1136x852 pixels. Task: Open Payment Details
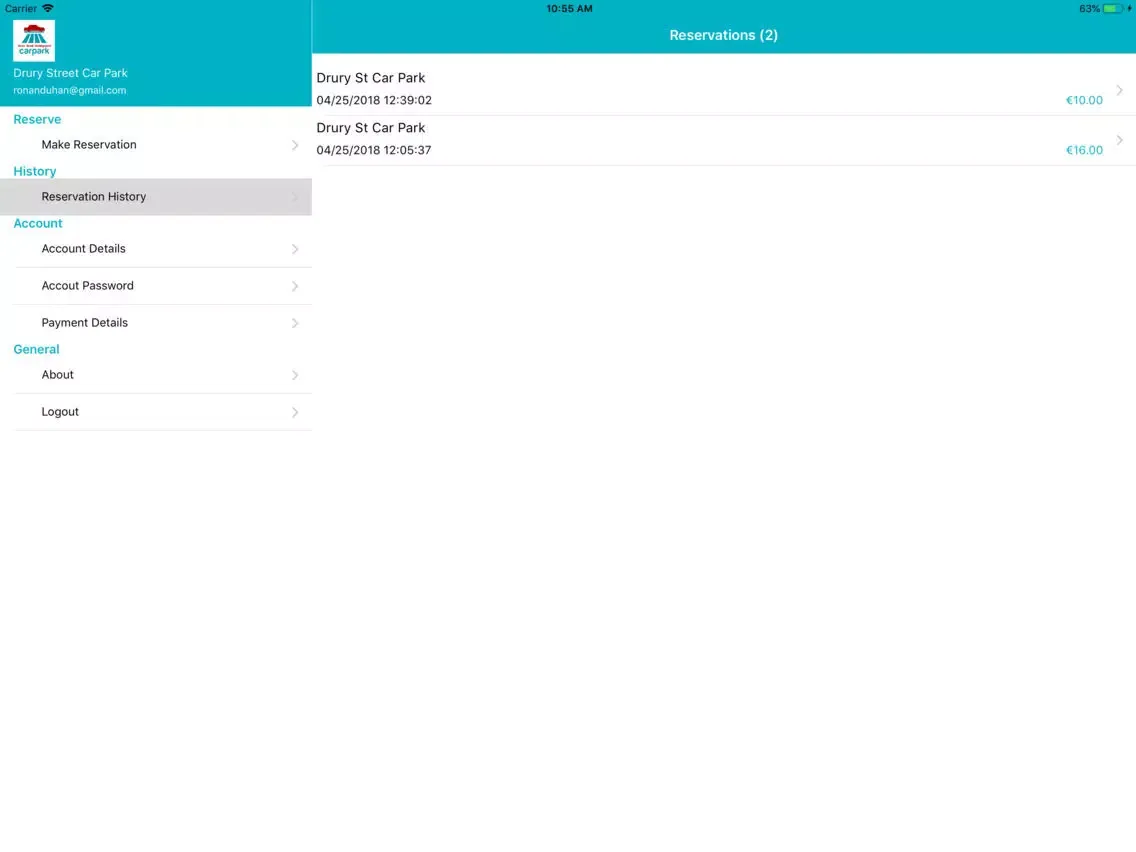coord(156,322)
